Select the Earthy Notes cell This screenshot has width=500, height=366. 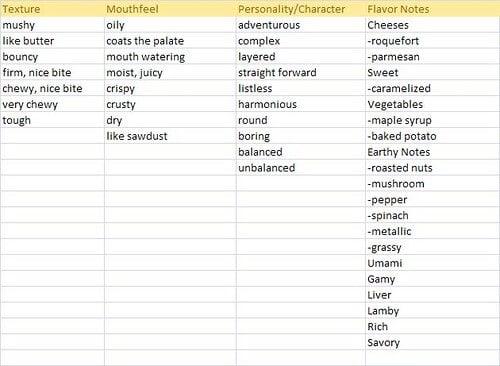click(x=432, y=152)
